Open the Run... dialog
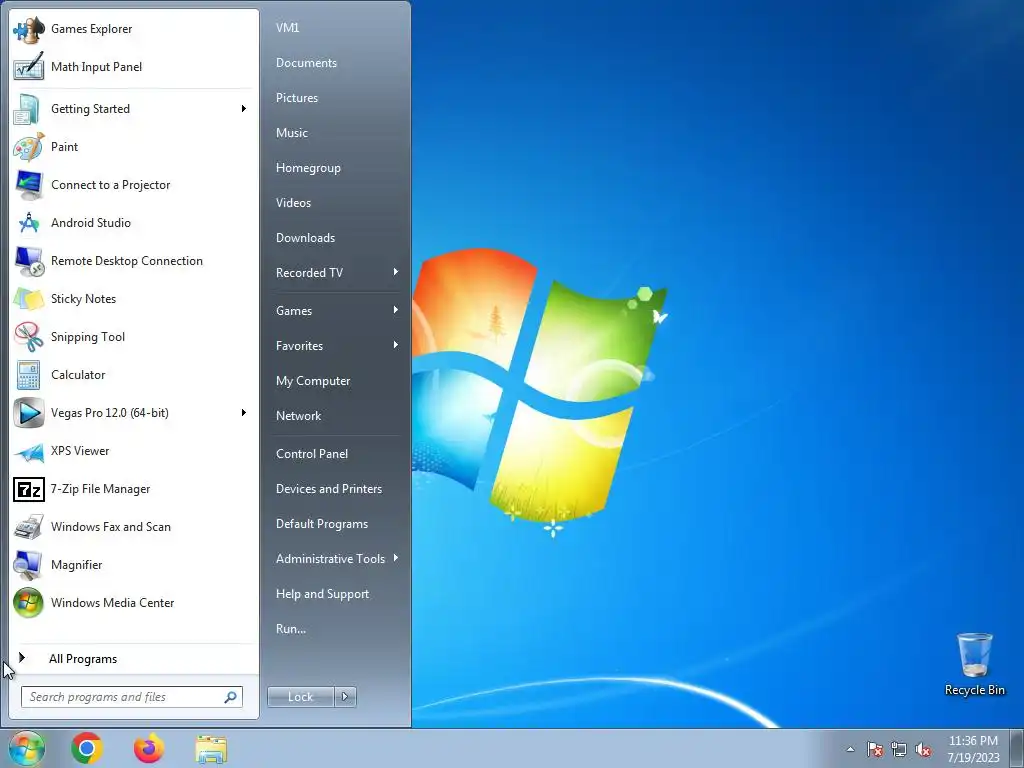1024x768 pixels. [x=291, y=629]
